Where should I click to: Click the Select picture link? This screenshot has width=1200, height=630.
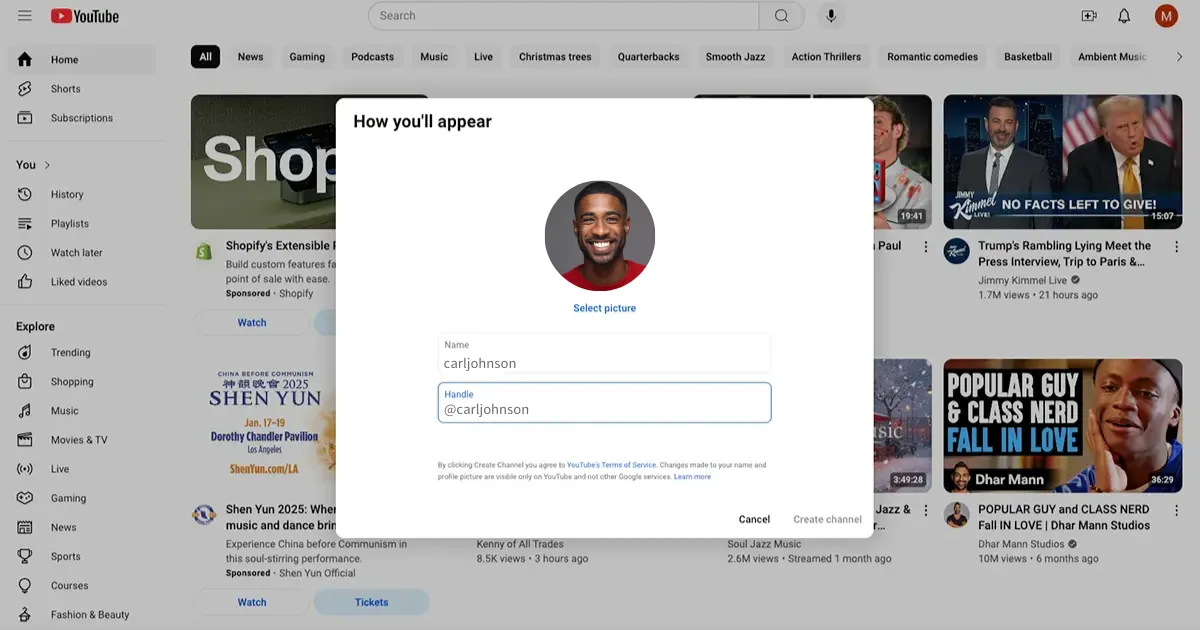click(604, 308)
